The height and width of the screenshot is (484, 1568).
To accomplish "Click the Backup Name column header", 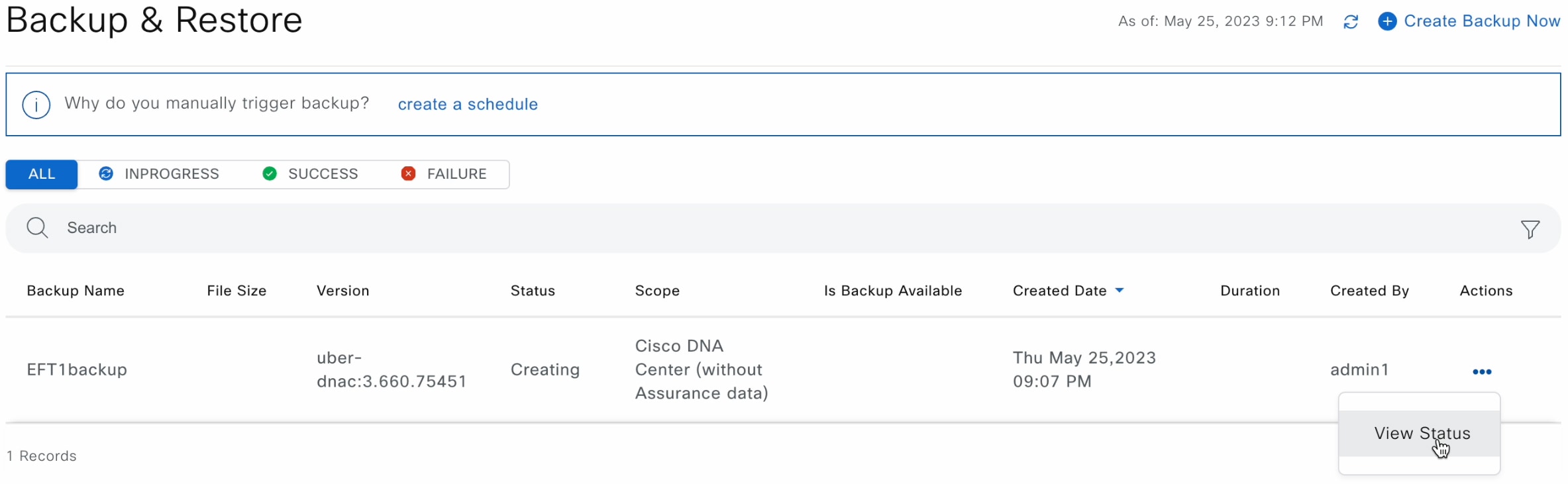I will (x=76, y=291).
